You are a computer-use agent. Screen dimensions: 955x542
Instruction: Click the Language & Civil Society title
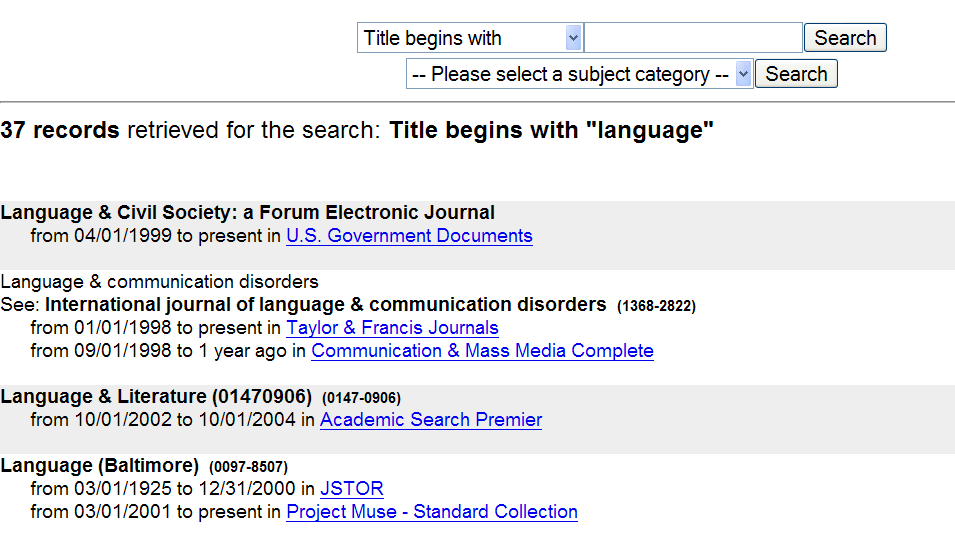click(x=248, y=212)
